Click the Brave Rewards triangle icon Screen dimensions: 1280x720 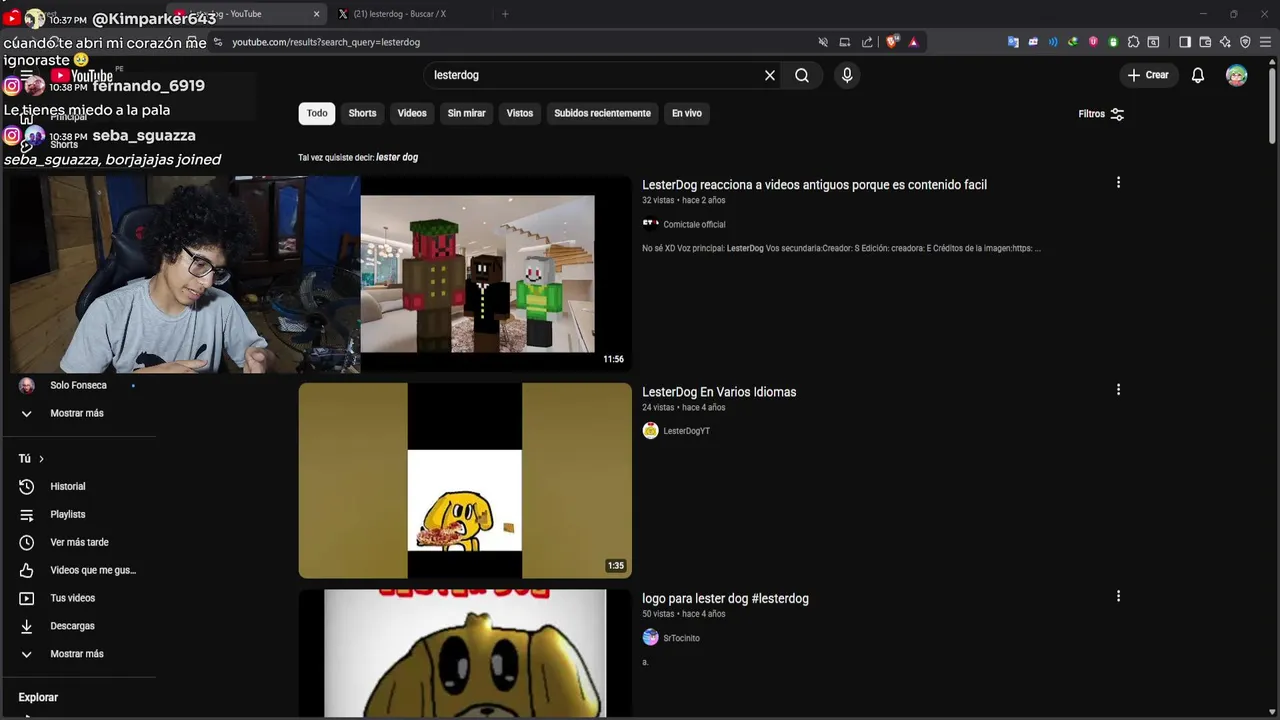click(913, 42)
